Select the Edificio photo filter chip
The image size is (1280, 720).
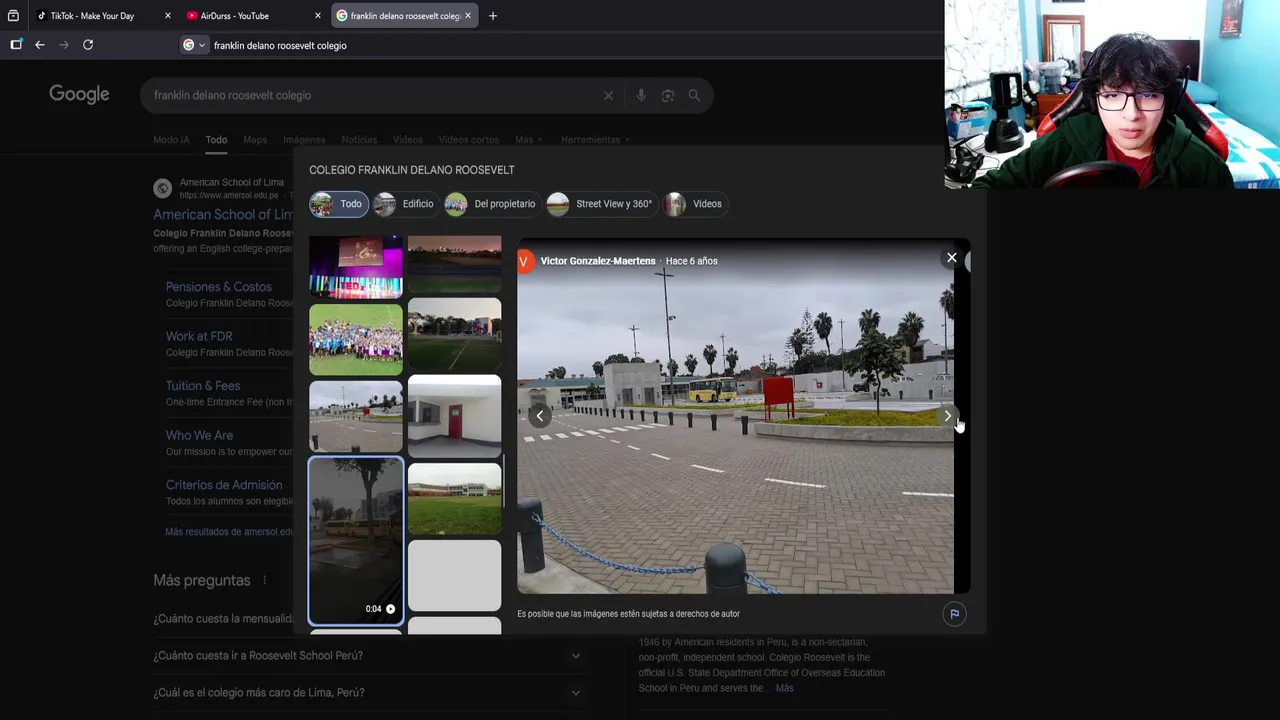(405, 204)
